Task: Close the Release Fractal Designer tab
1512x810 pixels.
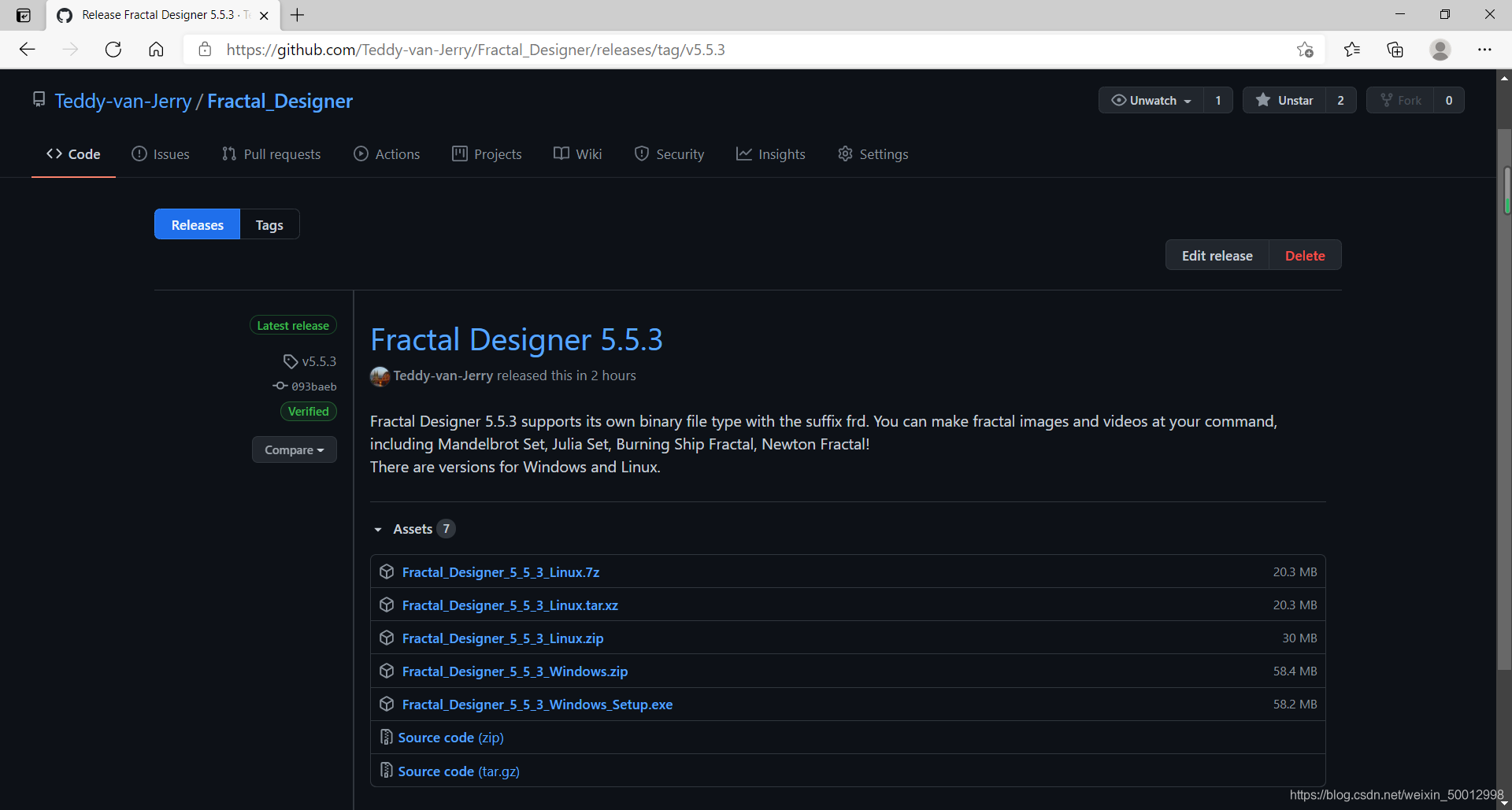Action: click(264, 15)
